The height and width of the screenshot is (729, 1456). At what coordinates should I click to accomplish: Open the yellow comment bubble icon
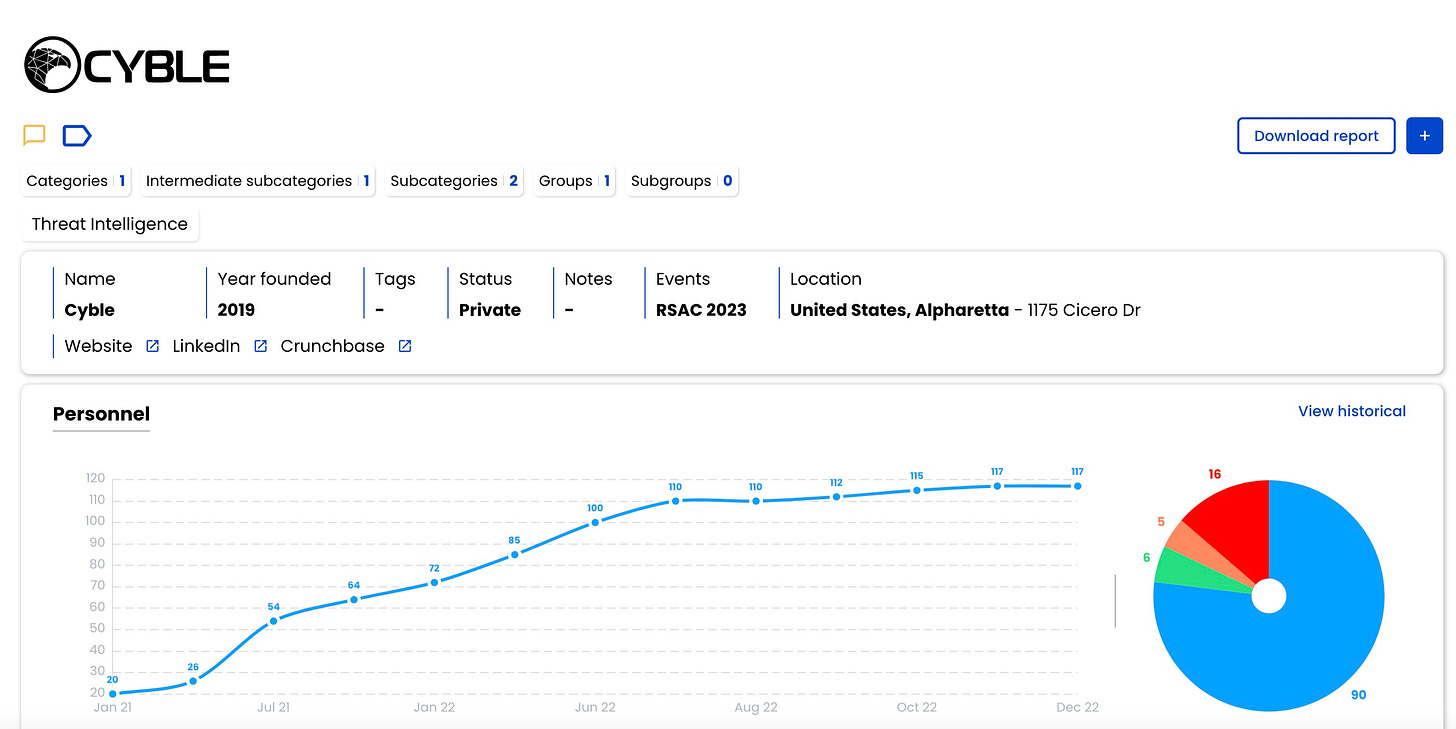click(x=35, y=135)
